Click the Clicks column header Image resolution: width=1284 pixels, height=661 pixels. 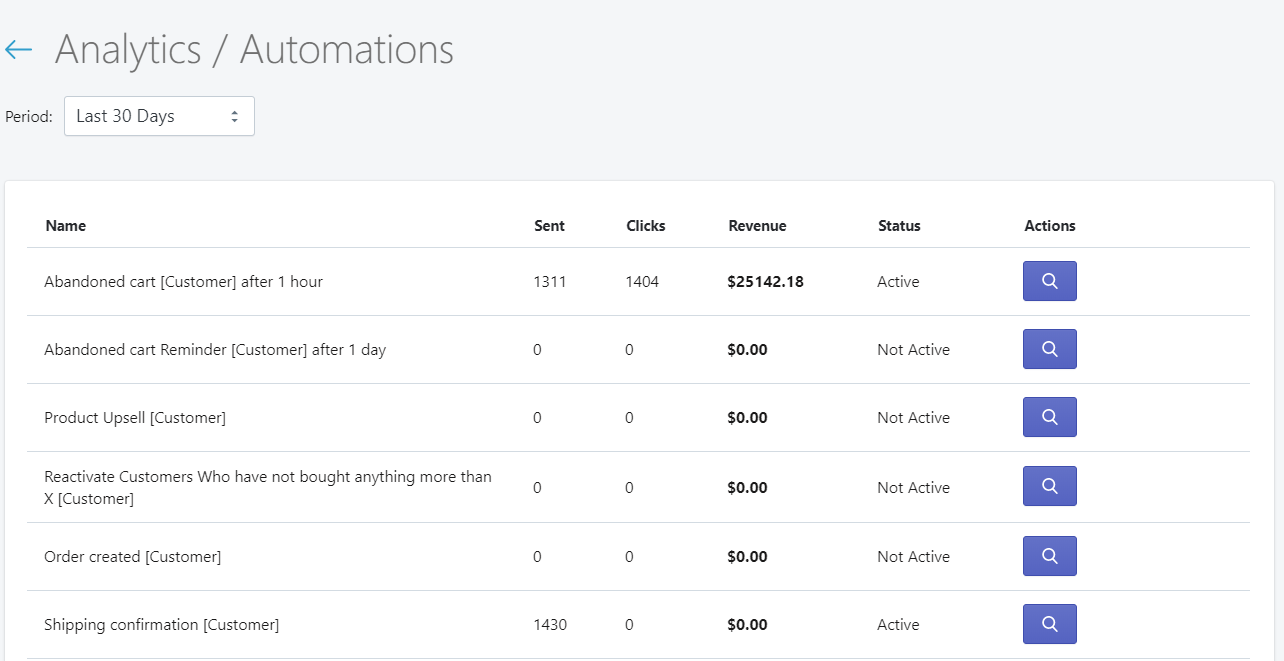pyautogui.click(x=646, y=226)
